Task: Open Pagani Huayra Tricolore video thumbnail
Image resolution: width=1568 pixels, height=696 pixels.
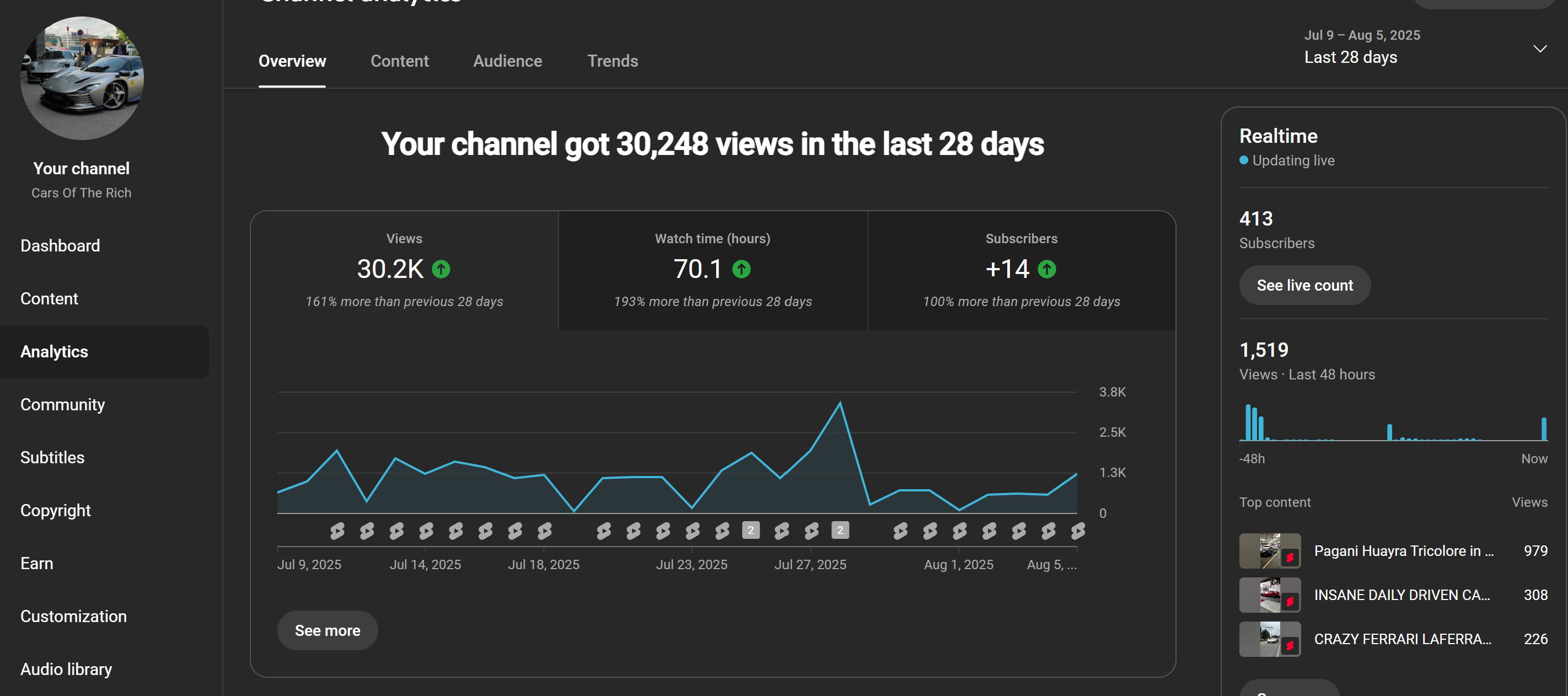Action: pos(1270,550)
